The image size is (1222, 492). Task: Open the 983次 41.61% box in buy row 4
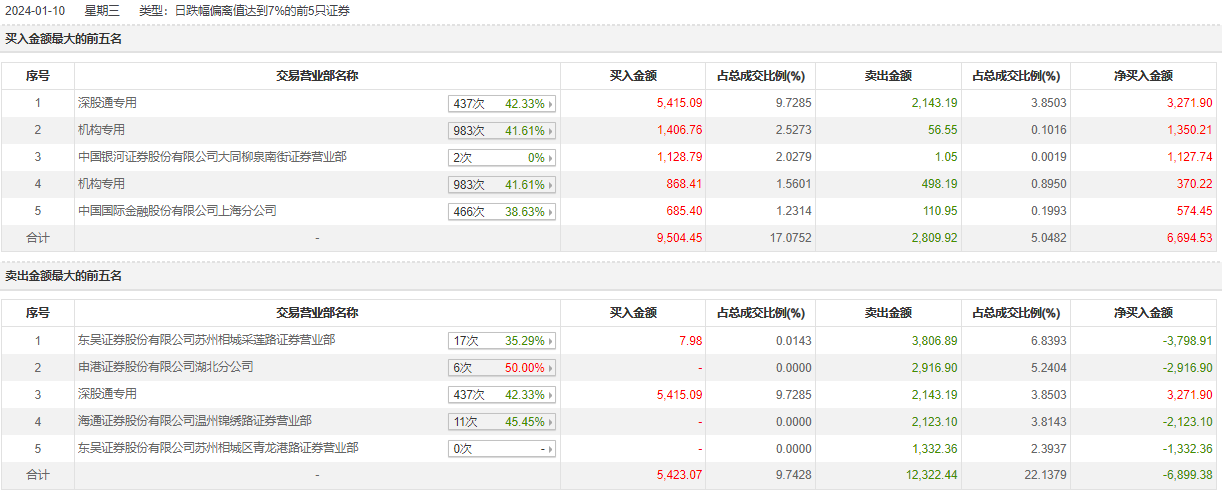501,185
